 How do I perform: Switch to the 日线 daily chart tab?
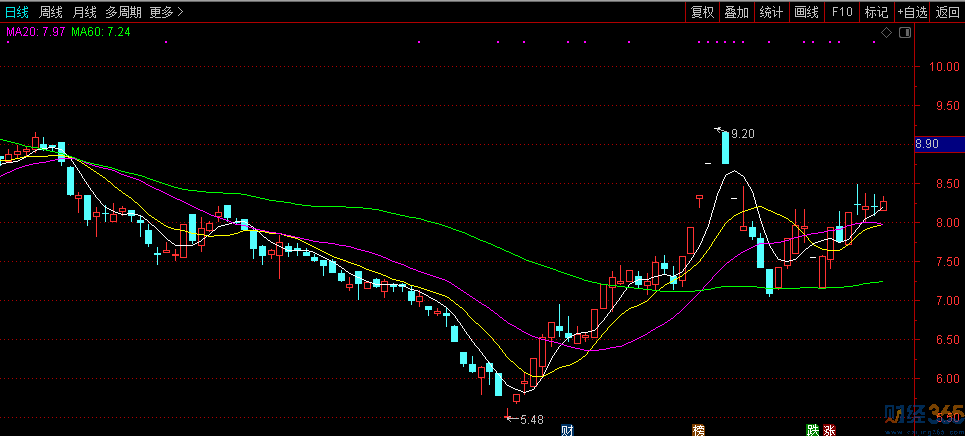click(16, 12)
